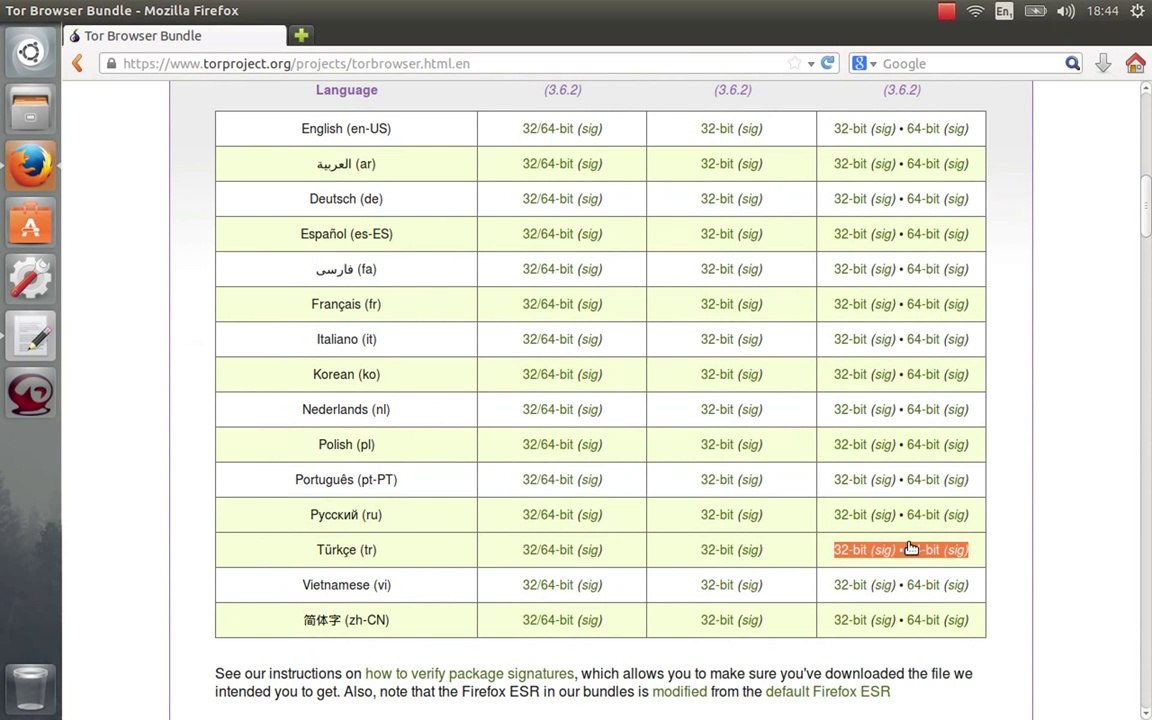This screenshot has height=720, width=1152.
Task: Download Nederlands 32/64-bit bundle
Action: [547, 409]
